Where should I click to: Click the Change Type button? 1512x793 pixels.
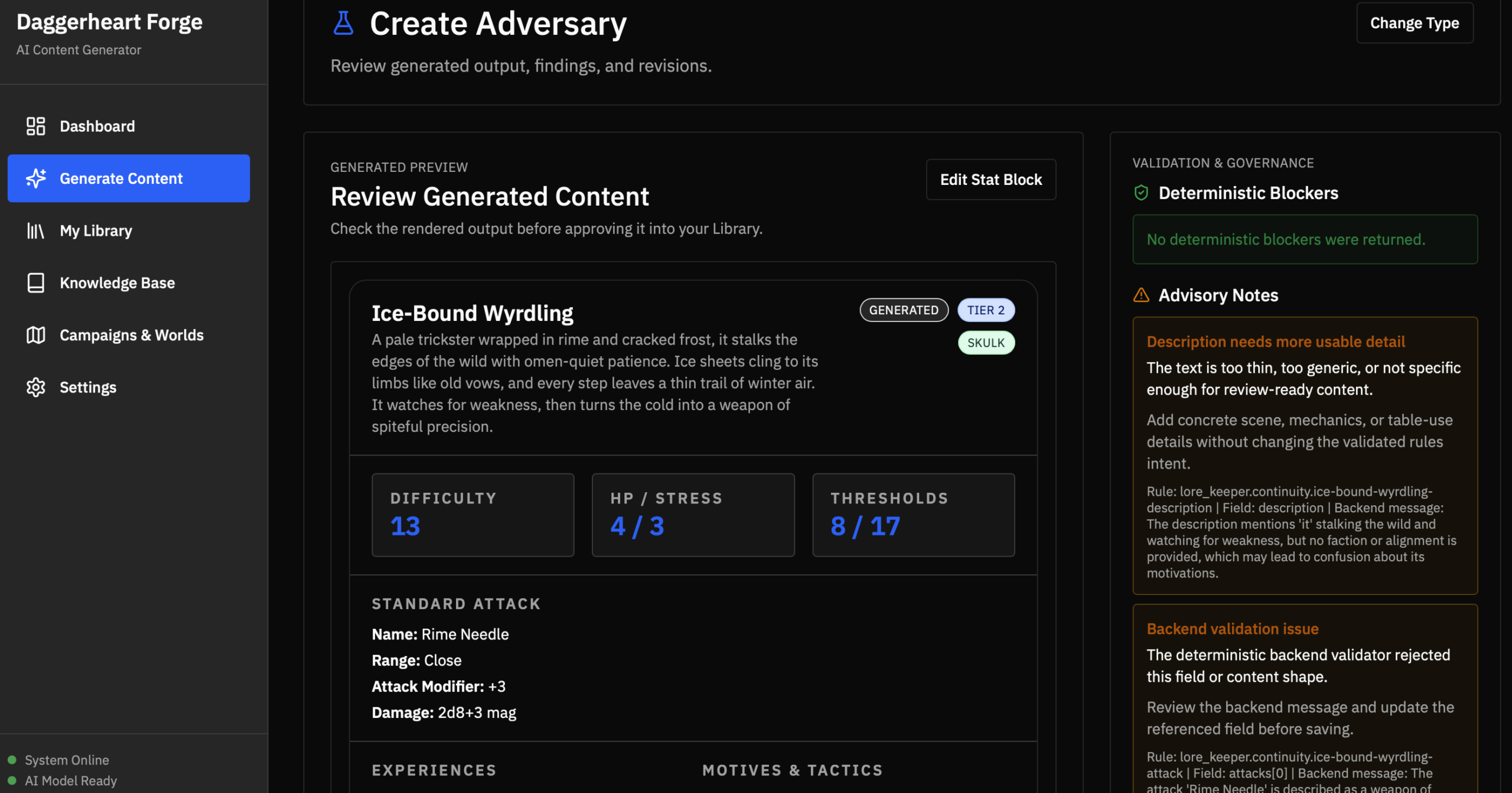1415,23
